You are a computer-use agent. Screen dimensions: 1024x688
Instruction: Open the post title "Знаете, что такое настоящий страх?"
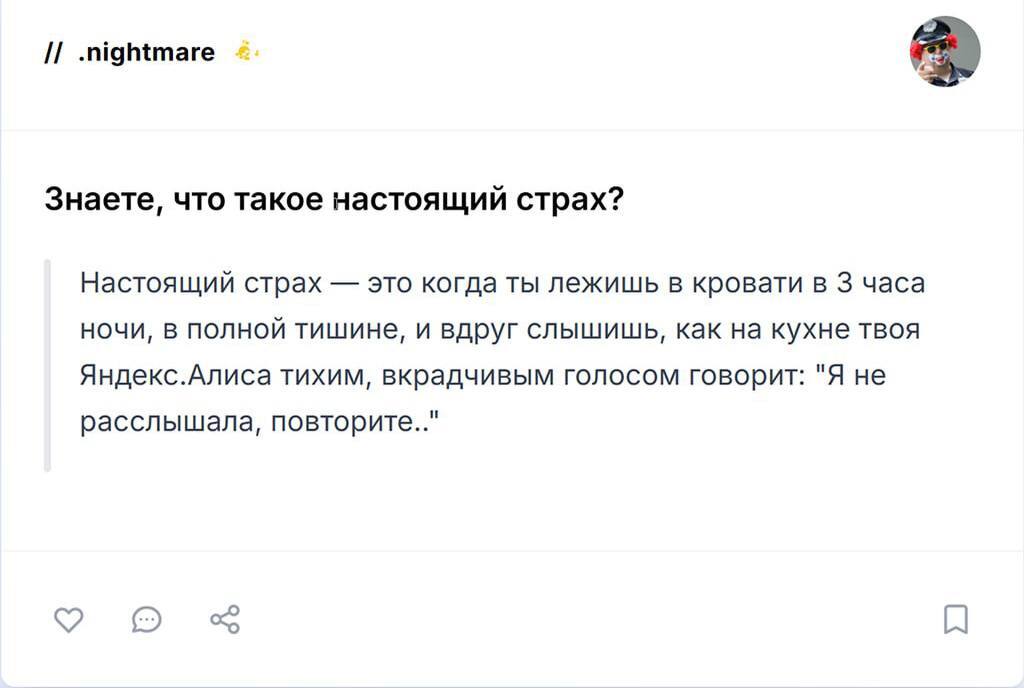tap(335, 200)
